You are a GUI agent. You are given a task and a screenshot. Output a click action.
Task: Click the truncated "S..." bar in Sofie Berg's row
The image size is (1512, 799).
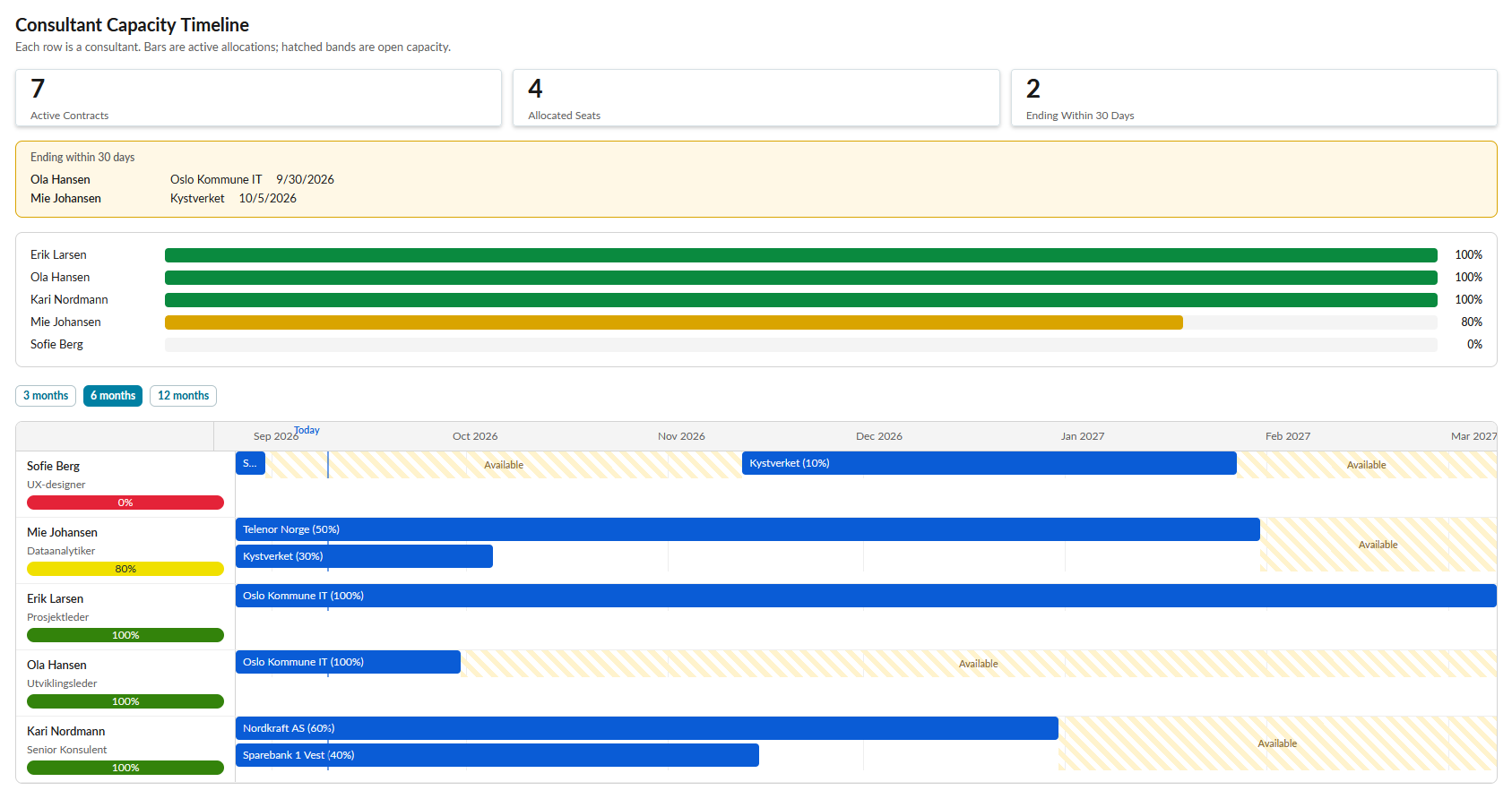[250, 463]
